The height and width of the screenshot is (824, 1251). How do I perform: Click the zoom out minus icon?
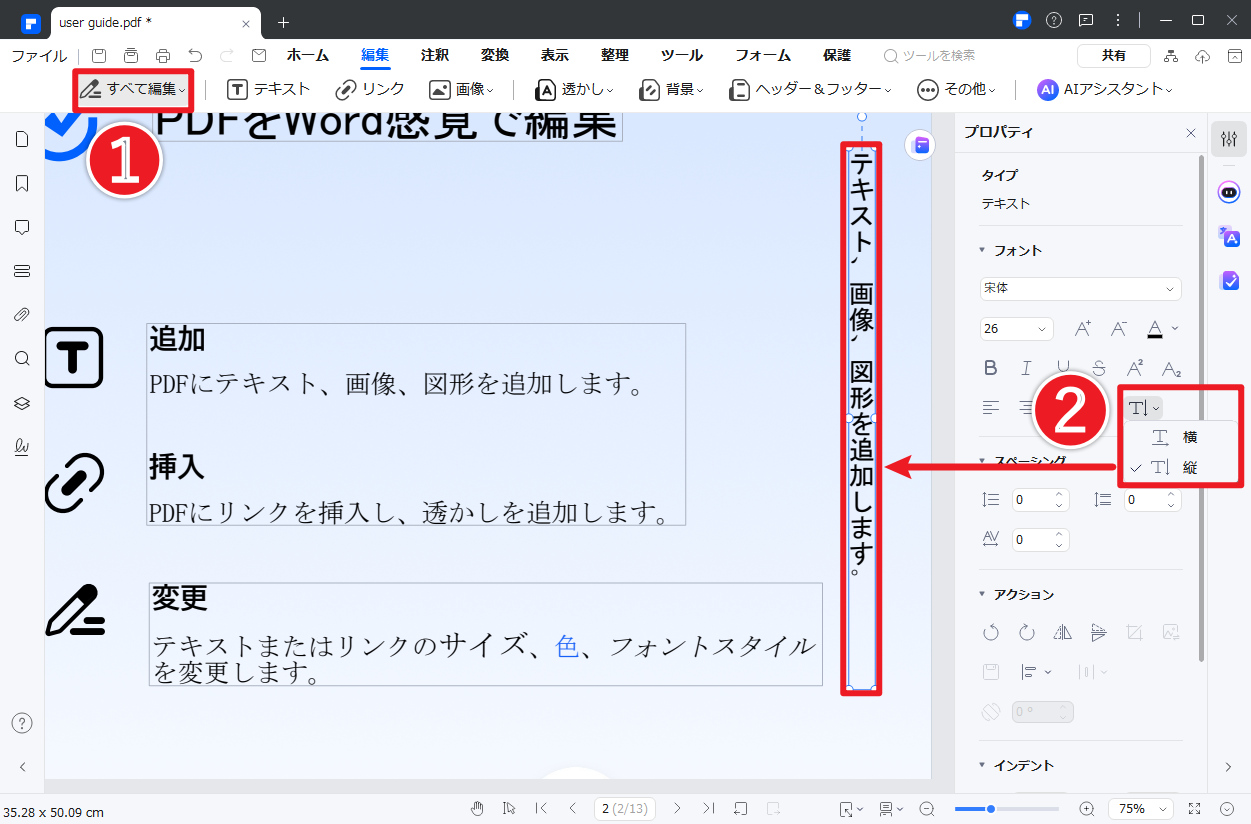pos(927,808)
